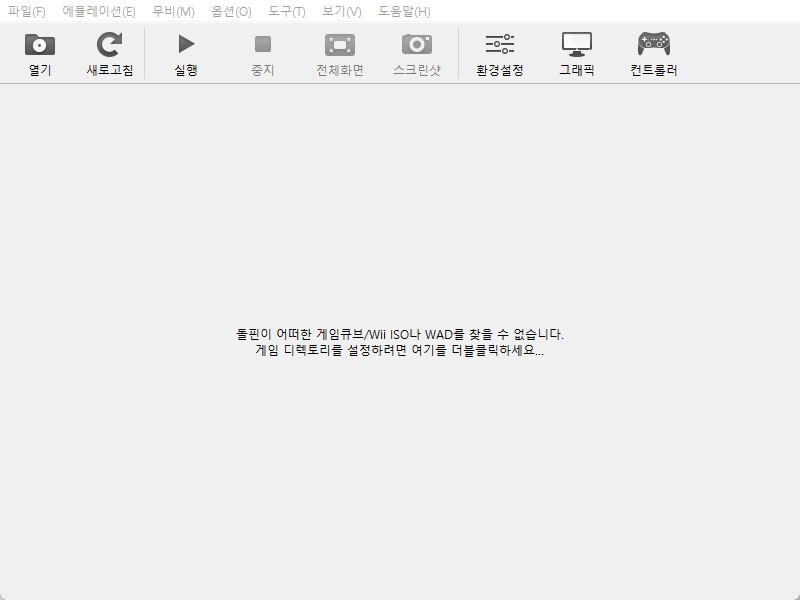Image resolution: width=800 pixels, height=600 pixels.
Task: Click the 환경설정 text label in the toolbar
Action: 500,71
